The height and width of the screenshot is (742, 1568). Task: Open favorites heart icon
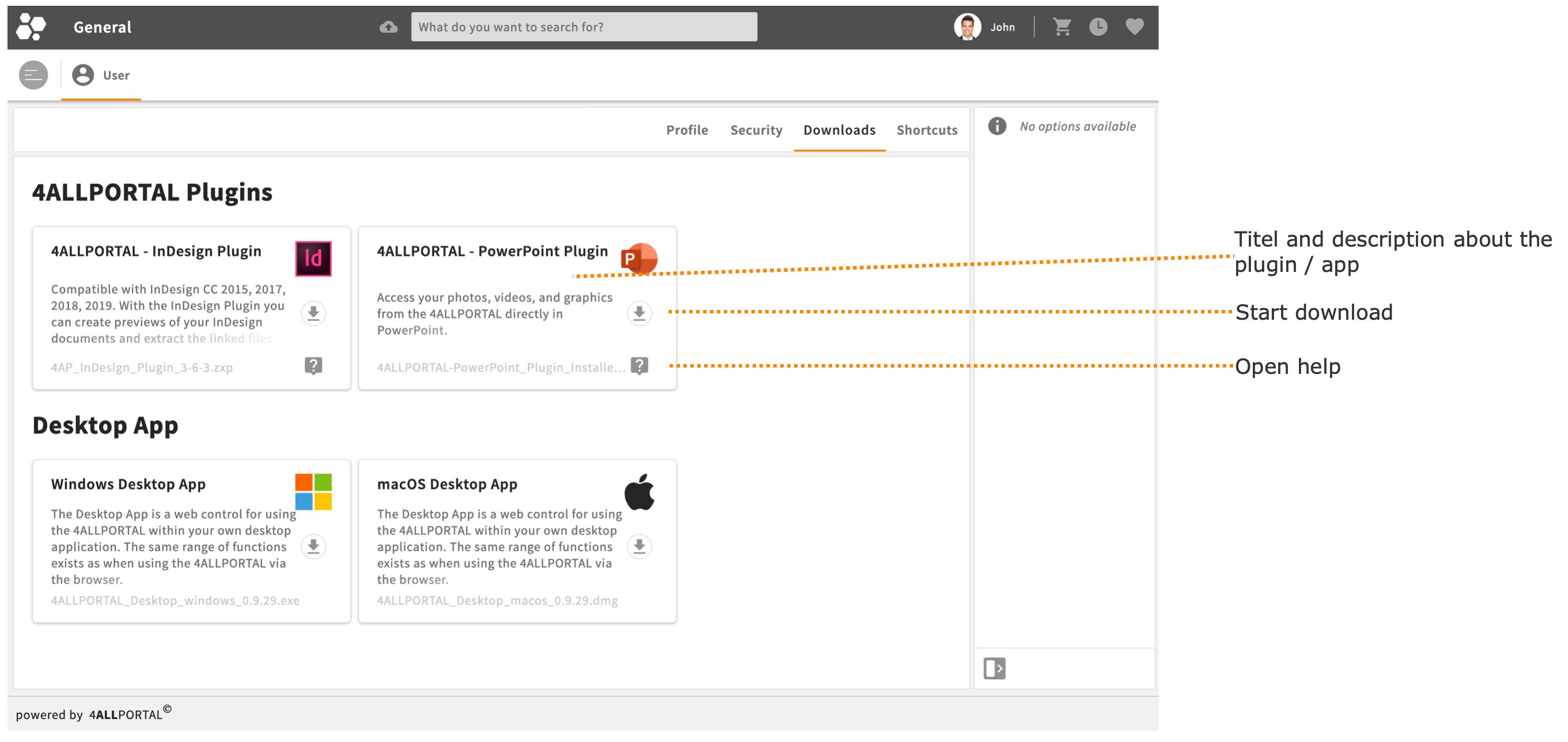tap(1135, 26)
